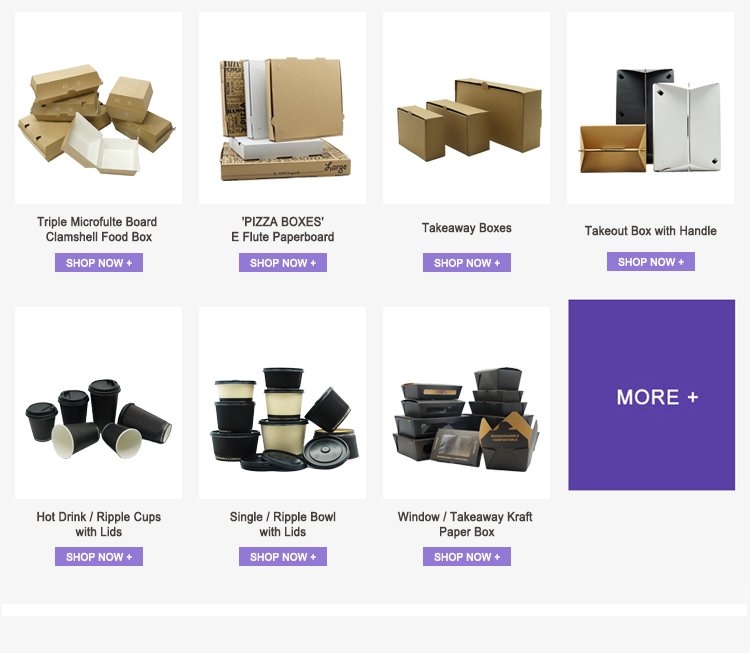Screen dimensions: 750x653
Task: Open the Hot Drink / Ripple Cups title
Action: (x=99, y=524)
